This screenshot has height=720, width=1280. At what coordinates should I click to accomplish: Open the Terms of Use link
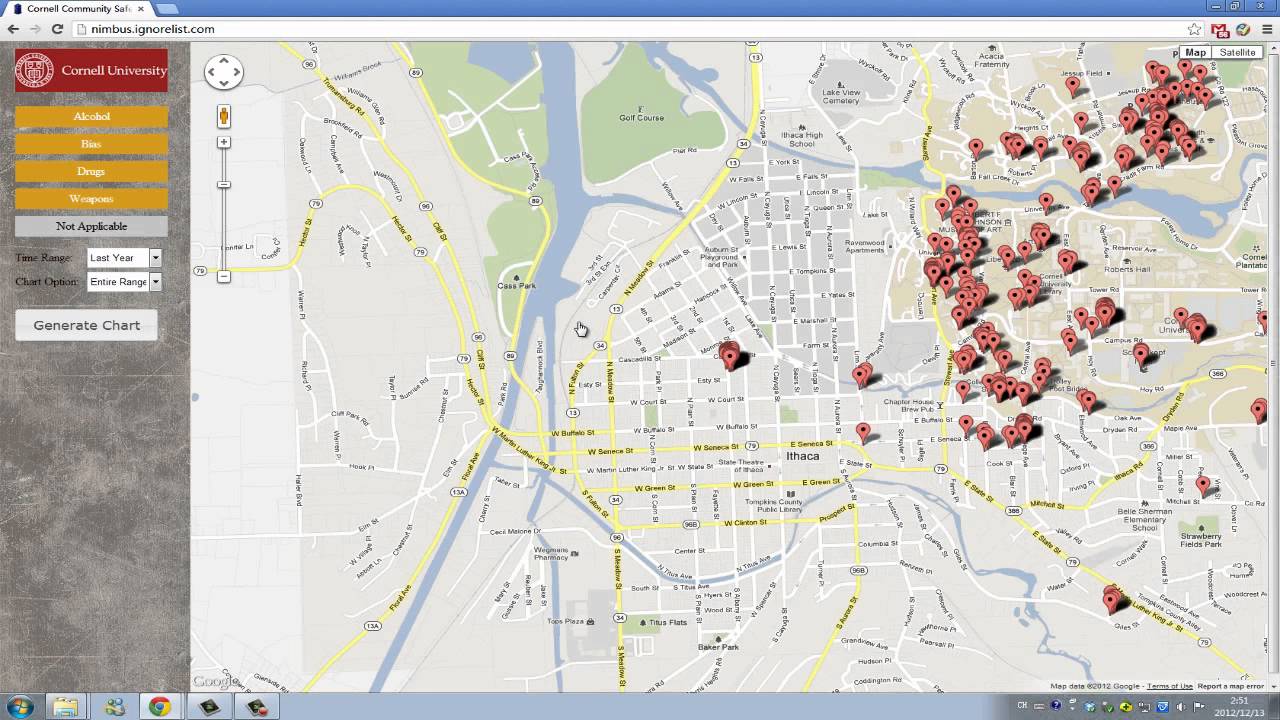(x=1169, y=686)
